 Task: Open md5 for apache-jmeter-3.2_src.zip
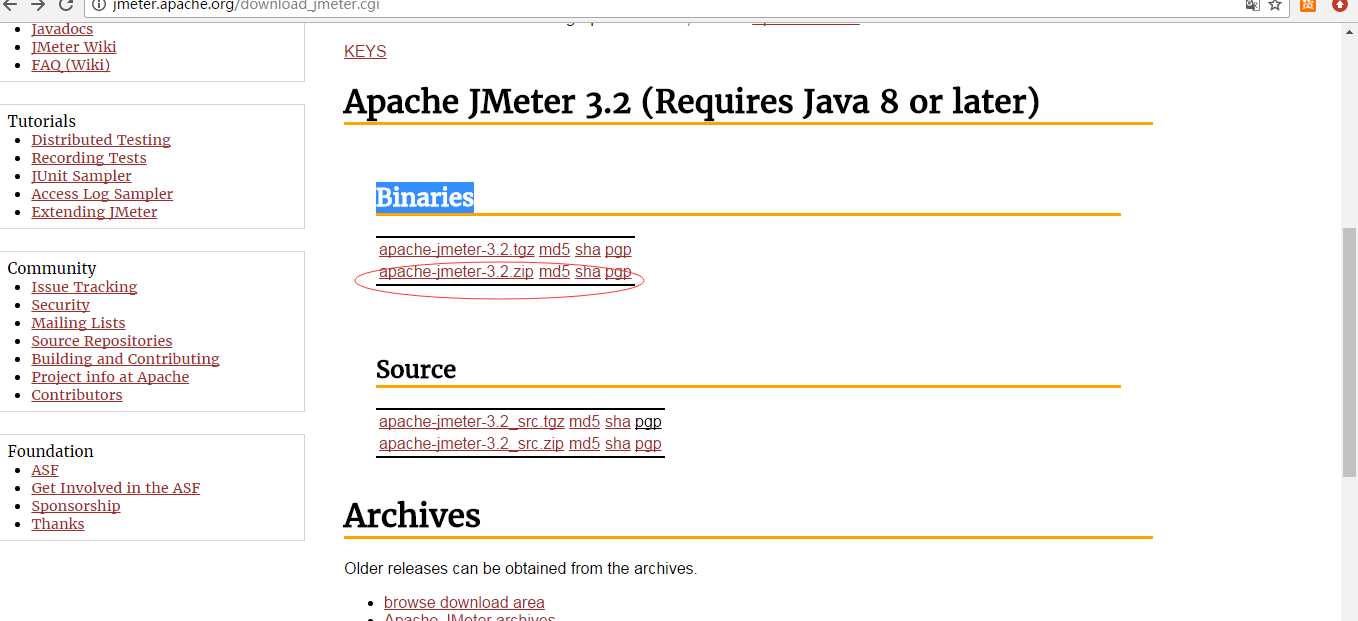[x=584, y=443]
